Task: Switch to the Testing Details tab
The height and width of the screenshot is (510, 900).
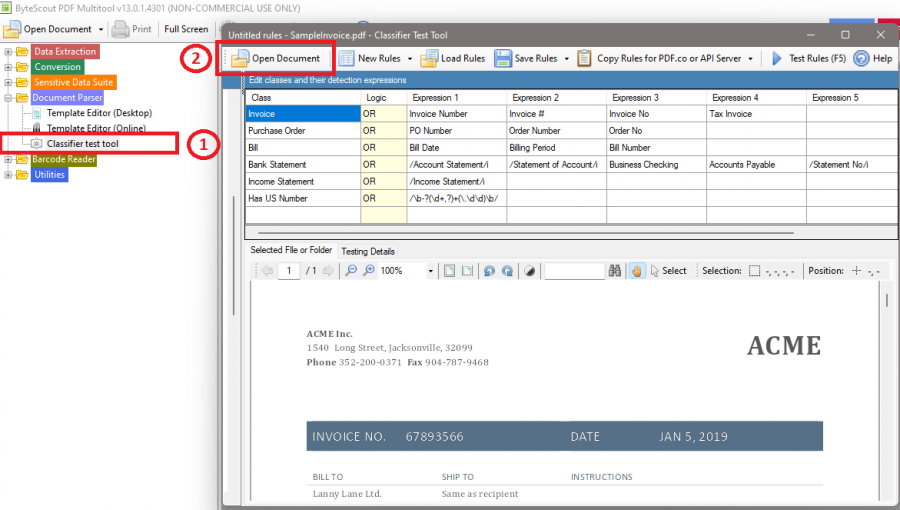Action: point(368,251)
